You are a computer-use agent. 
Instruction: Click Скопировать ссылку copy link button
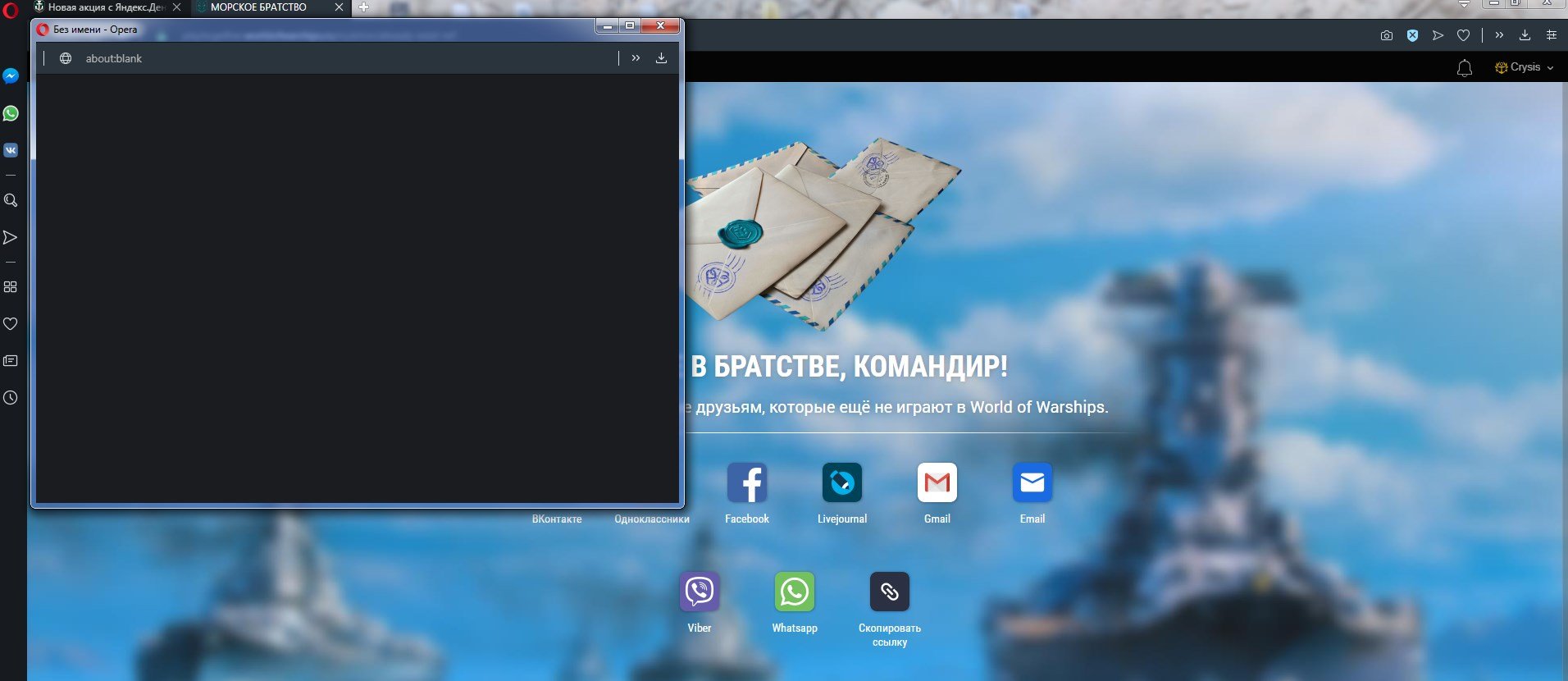(x=889, y=592)
